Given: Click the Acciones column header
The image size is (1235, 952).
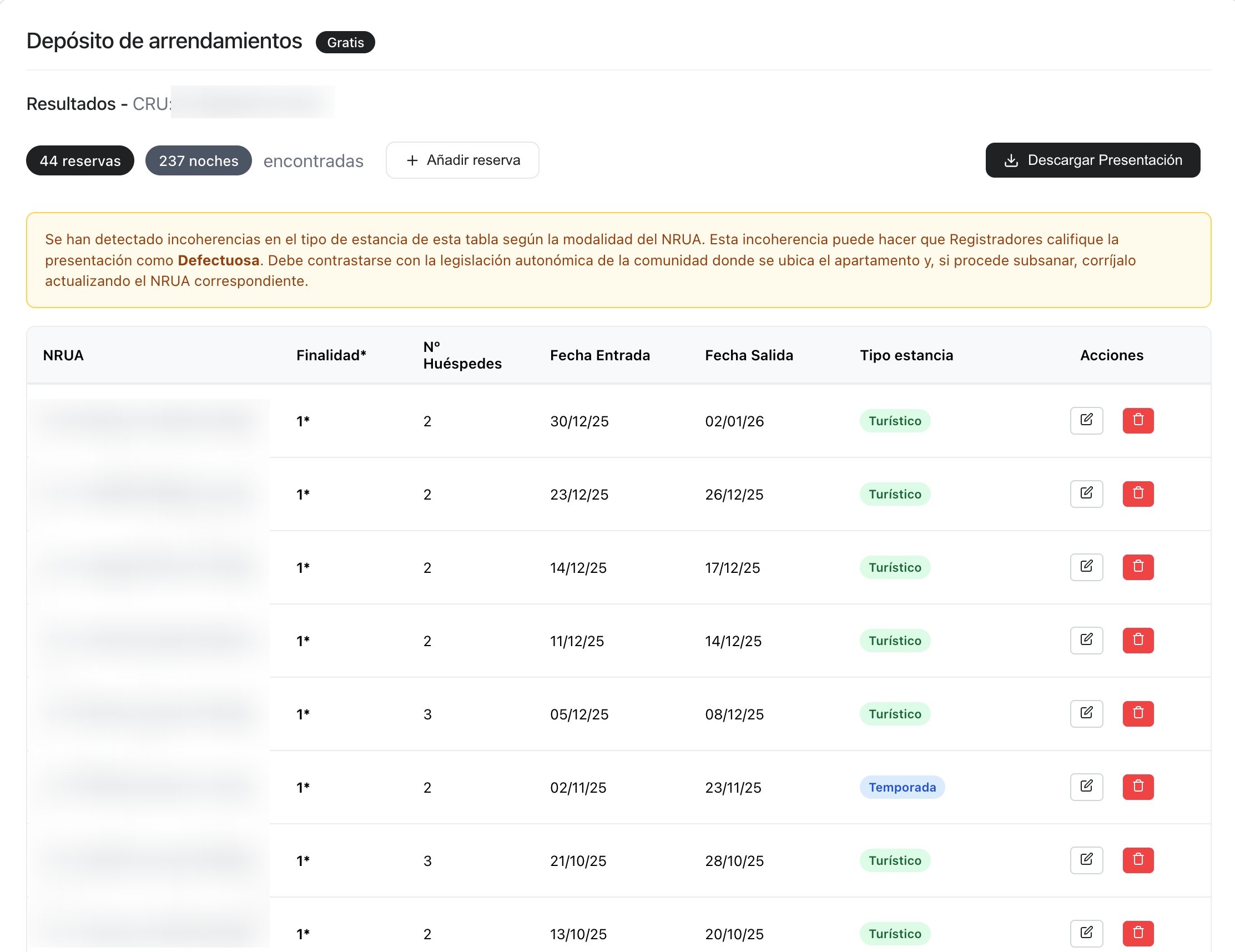Looking at the screenshot, I should tap(1112, 355).
